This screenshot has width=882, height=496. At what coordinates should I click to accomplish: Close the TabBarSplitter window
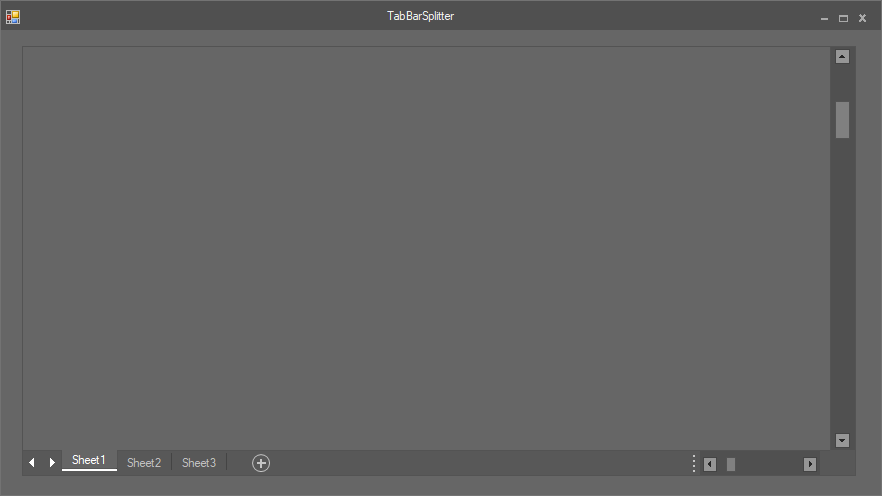[x=862, y=19]
